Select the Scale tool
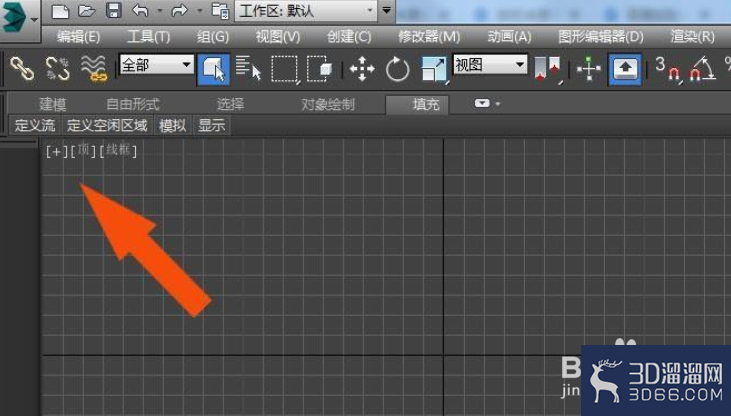Viewport: 731px width, 416px height. click(434, 69)
